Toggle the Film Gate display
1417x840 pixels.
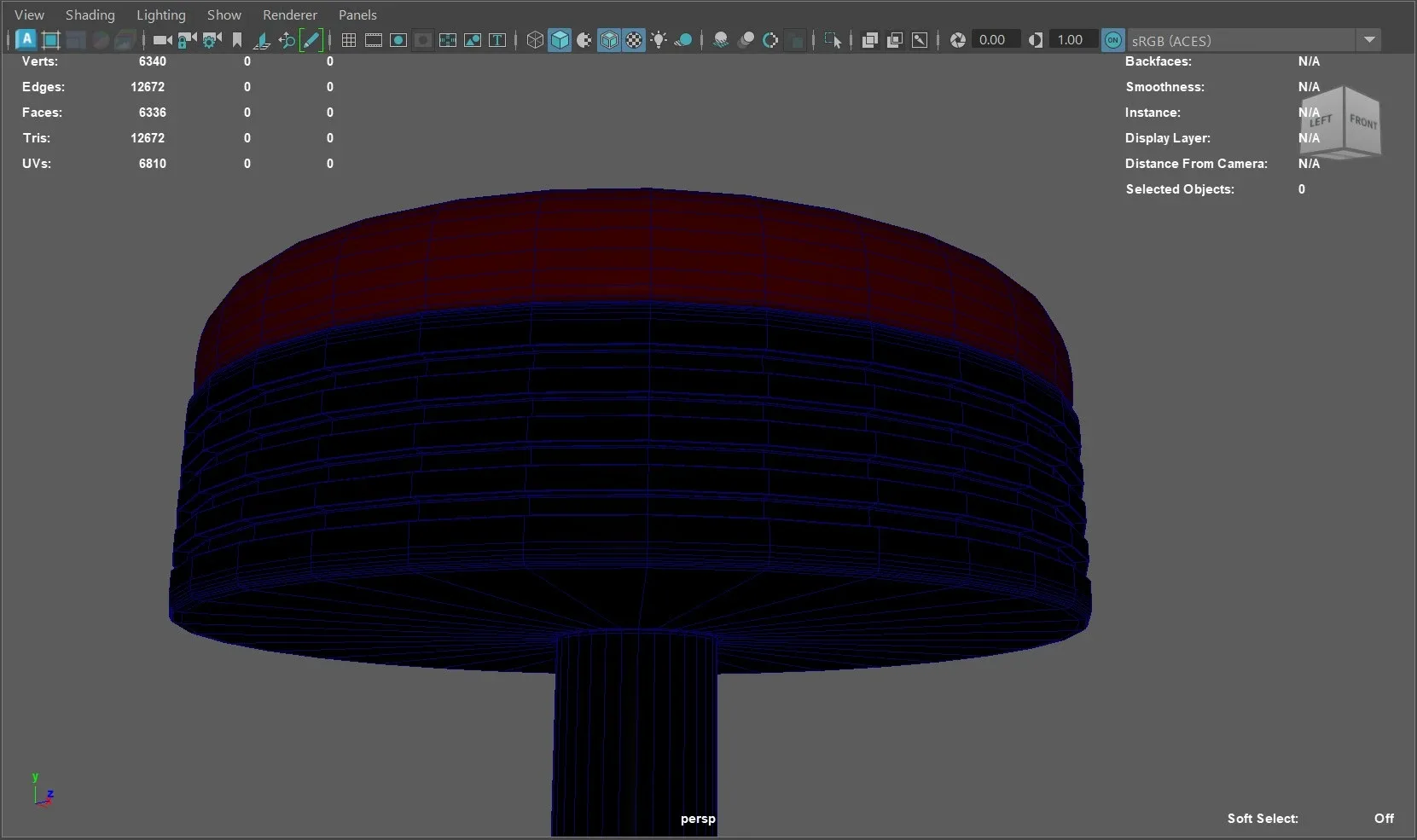pyautogui.click(x=374, y=40)
